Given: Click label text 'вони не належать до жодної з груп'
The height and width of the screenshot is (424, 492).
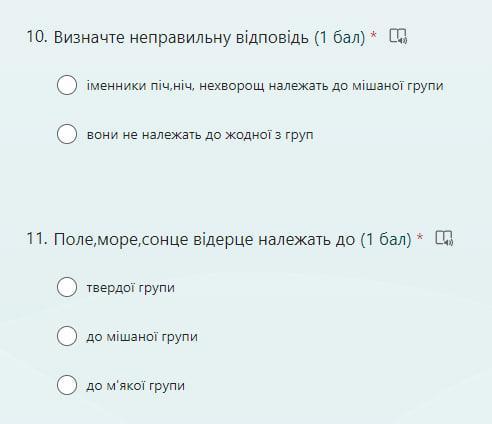Looking at the screenshot, I should coord(200,135).
